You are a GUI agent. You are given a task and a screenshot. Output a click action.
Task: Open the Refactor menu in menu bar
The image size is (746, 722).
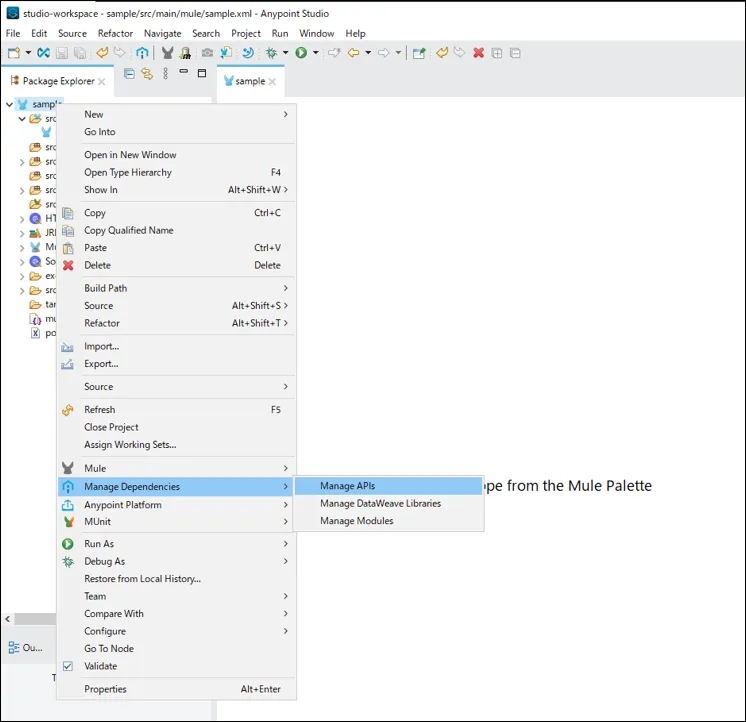tap(115, 33)
